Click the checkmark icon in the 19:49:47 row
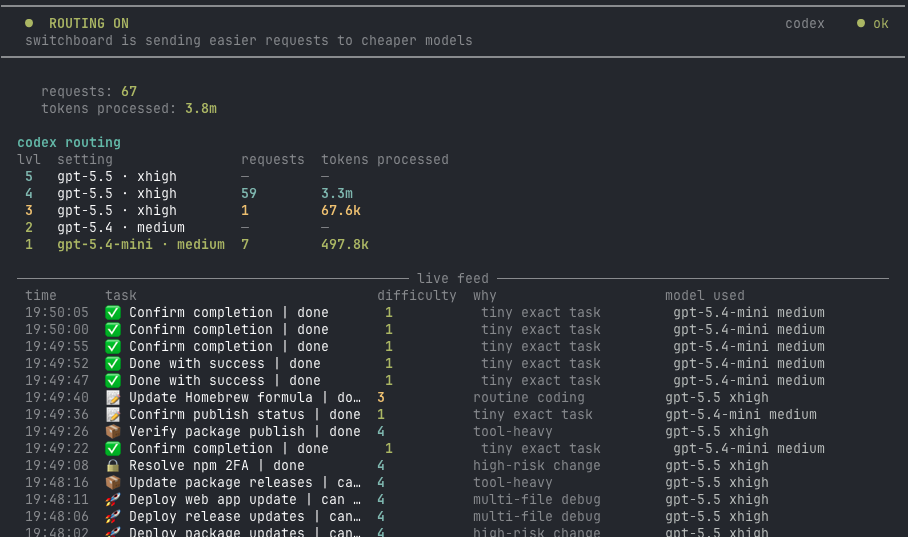The height and width of the screenshot is (537, 908). pos(113,381)
